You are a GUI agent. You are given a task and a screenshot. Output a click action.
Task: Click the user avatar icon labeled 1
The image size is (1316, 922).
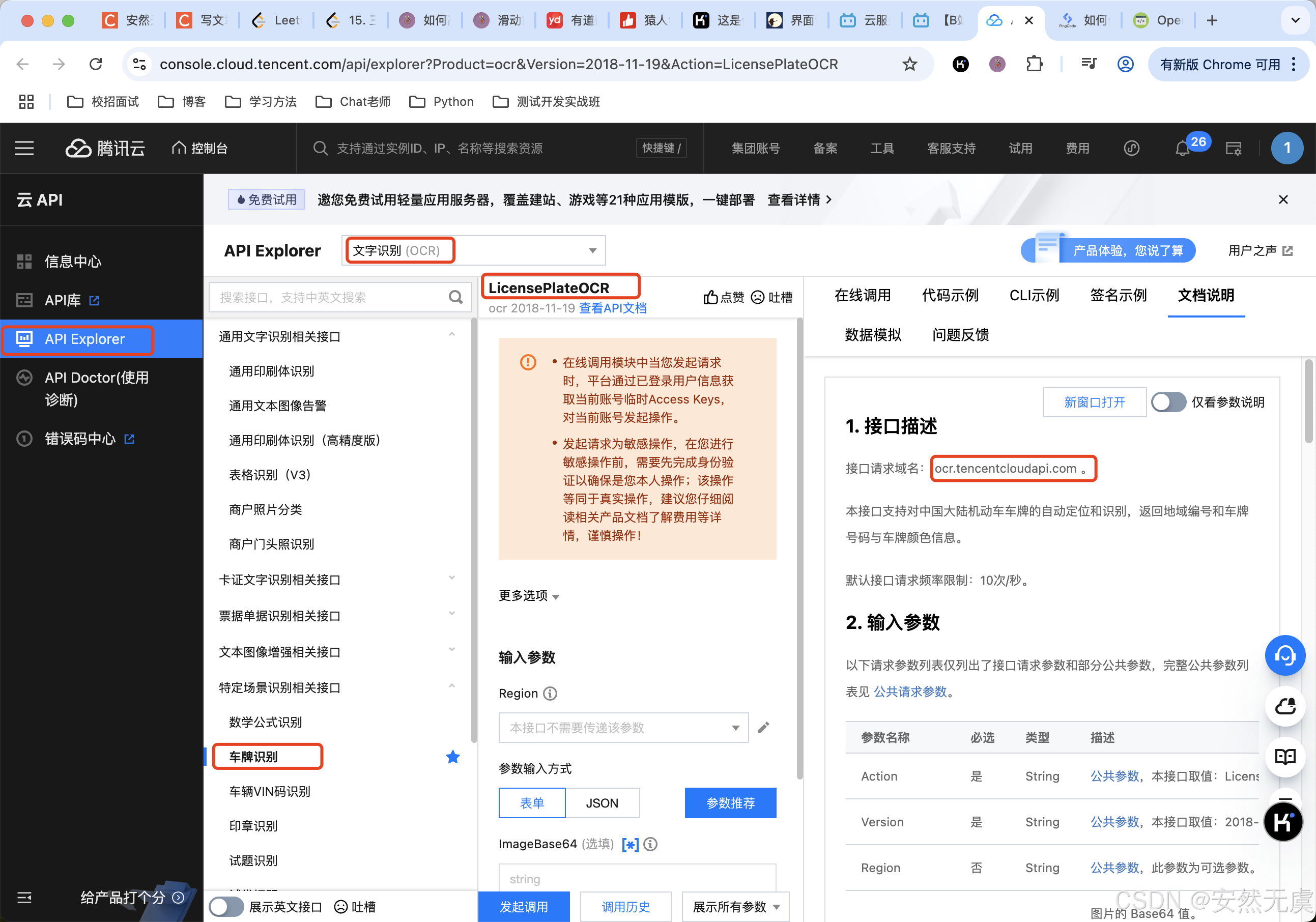tap(1287, 149)
